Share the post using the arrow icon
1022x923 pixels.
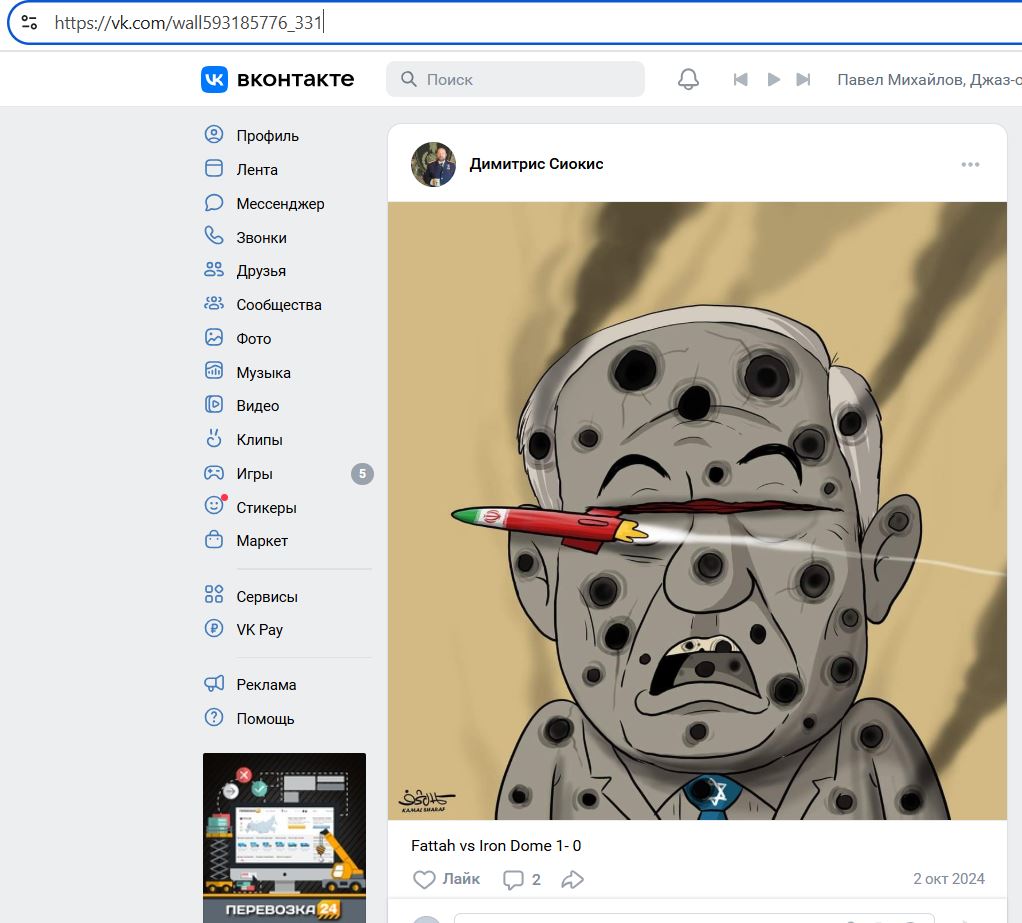click(572, 879)
